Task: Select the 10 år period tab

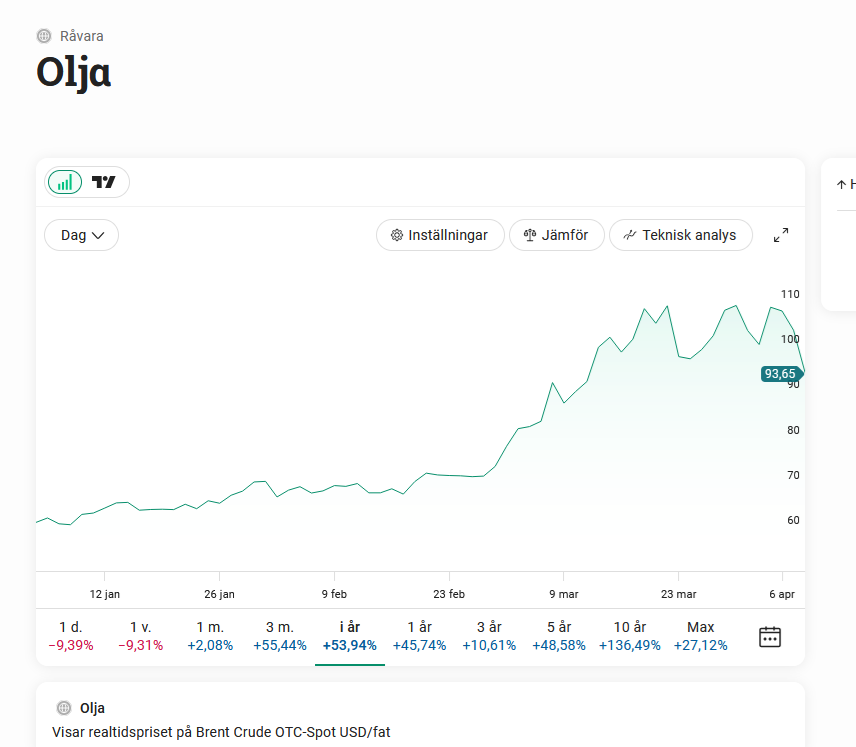Action: click(x=629, y=636)
